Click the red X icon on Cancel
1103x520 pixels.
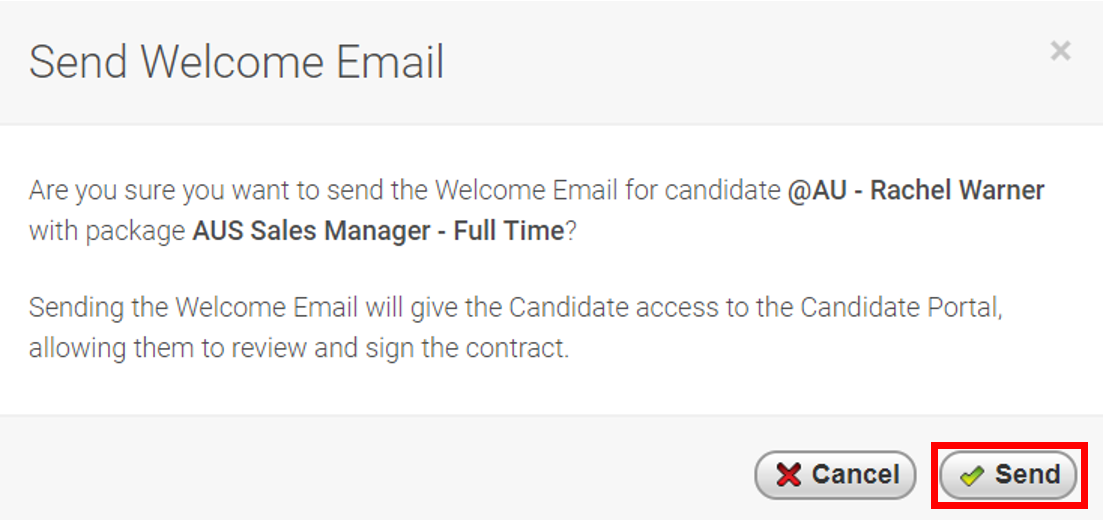click(789, 475)
